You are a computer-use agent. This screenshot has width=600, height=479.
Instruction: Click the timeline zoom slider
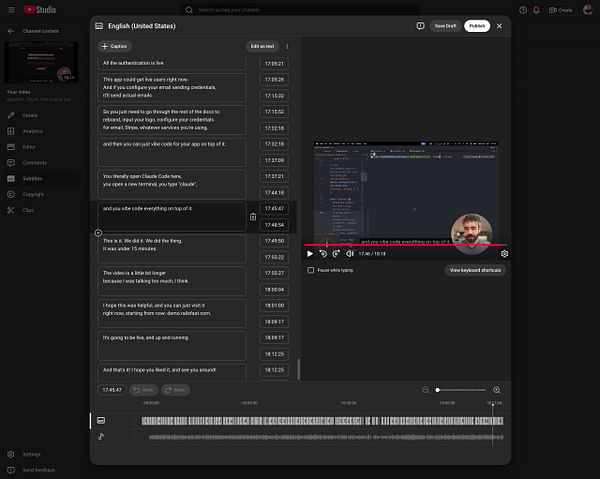point(461,390)
